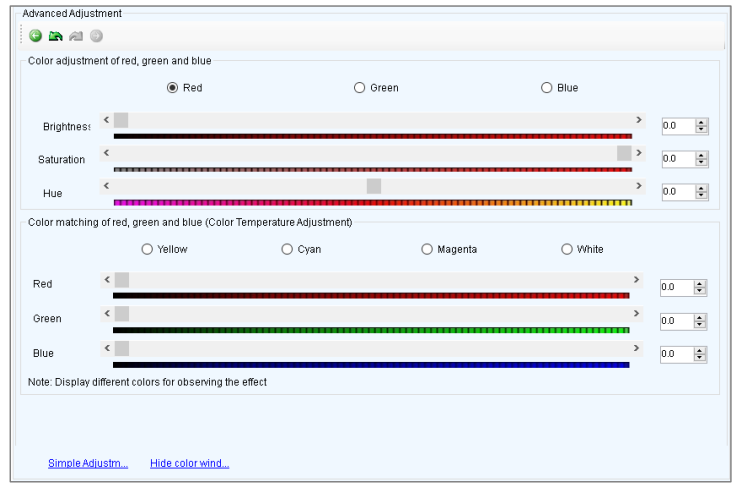736x486 pixels.
Task: Select the Green color radio button
Action: [359, 88]
